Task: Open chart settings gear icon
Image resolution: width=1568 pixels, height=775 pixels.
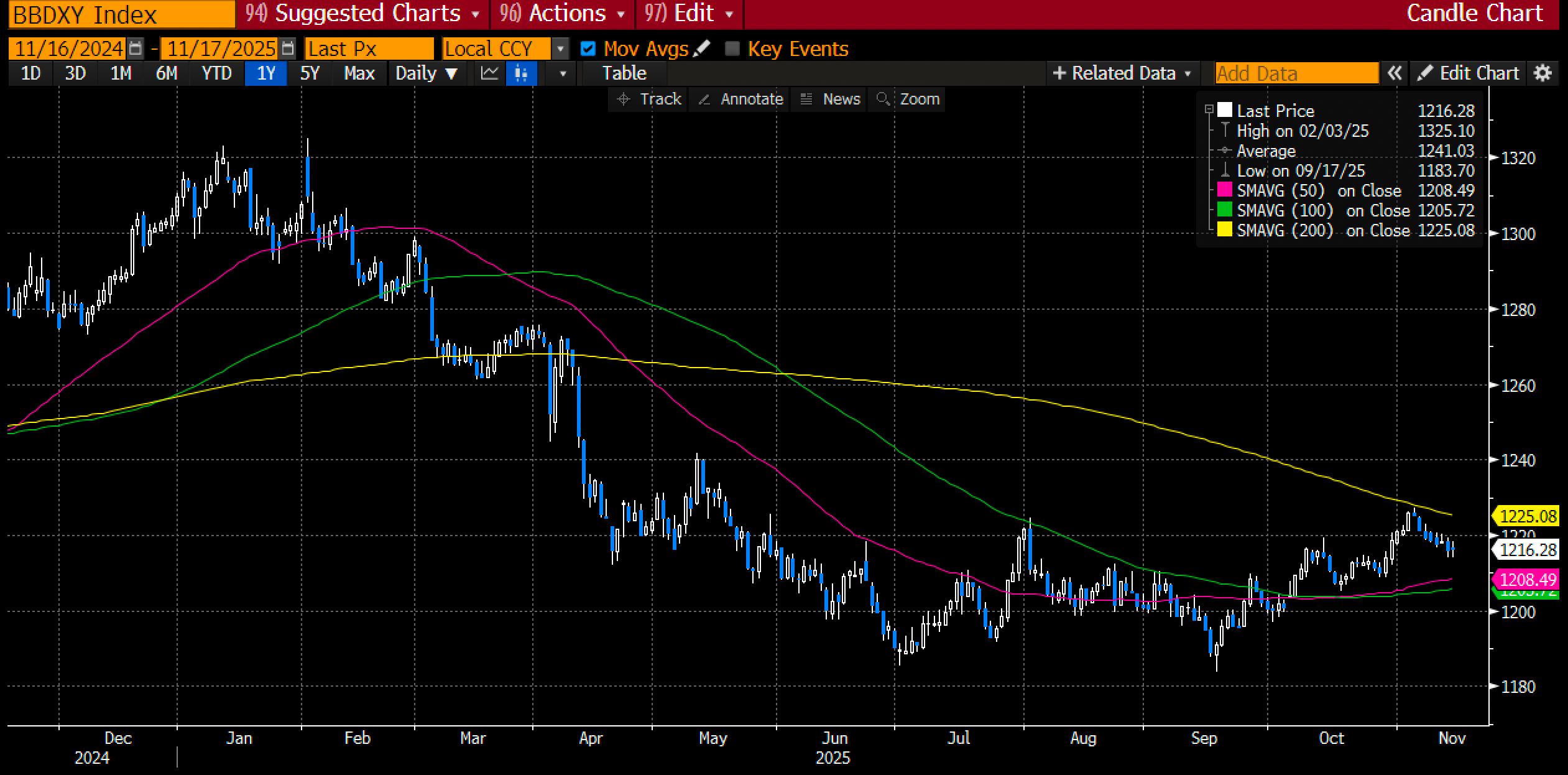Action: tap(1543, 73)
